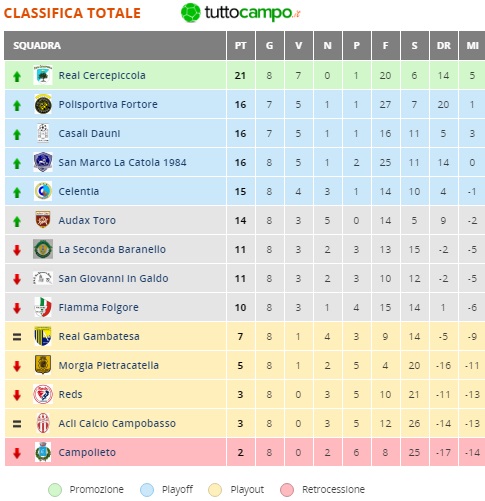Click the Reds team round logo
This screenshot has height=501, width=485.
pos(43,394)
